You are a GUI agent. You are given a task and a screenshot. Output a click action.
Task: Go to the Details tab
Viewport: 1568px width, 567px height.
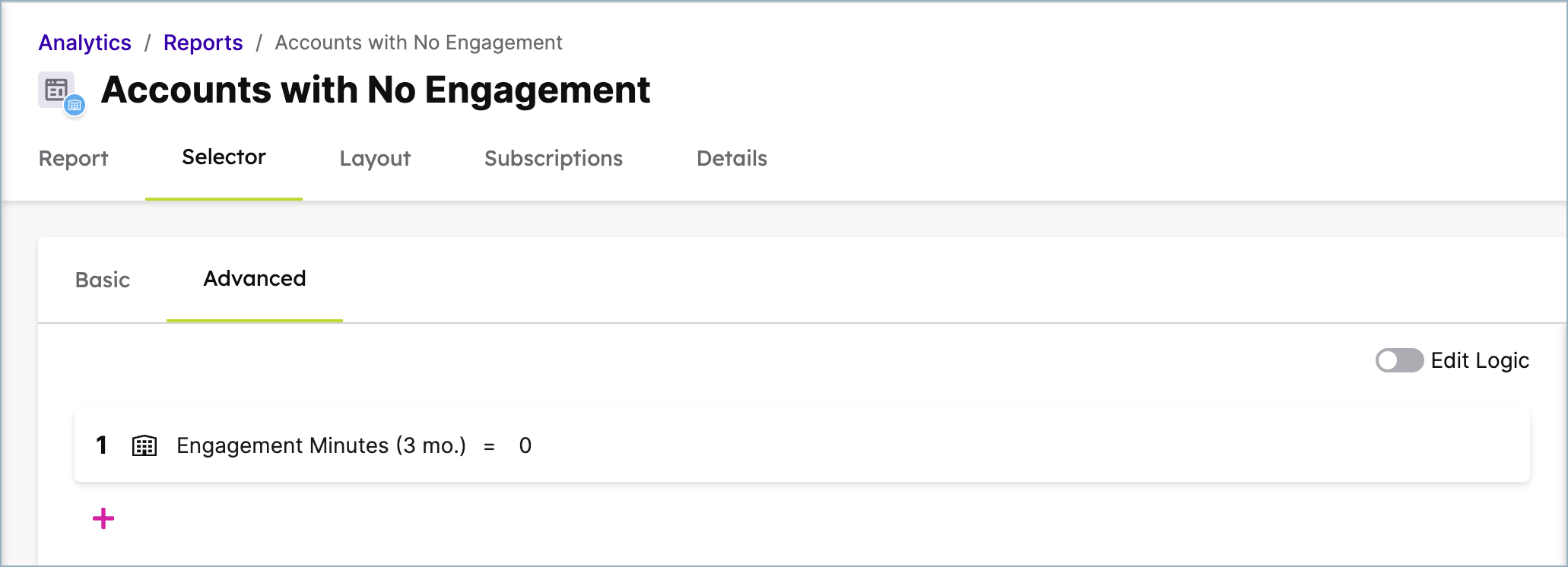tap(732, 158)
